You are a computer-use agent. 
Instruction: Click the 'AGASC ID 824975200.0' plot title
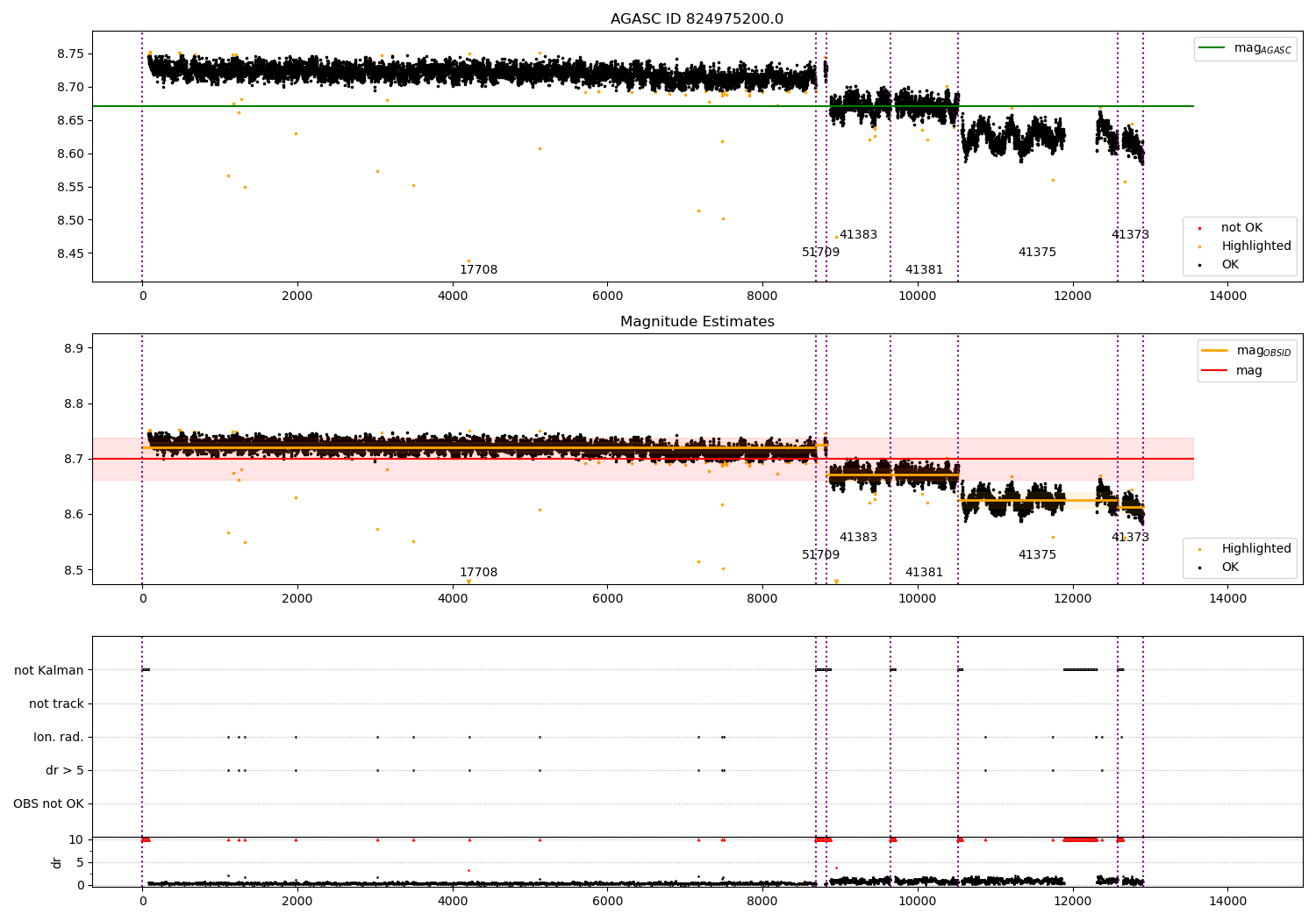[697, 19]
